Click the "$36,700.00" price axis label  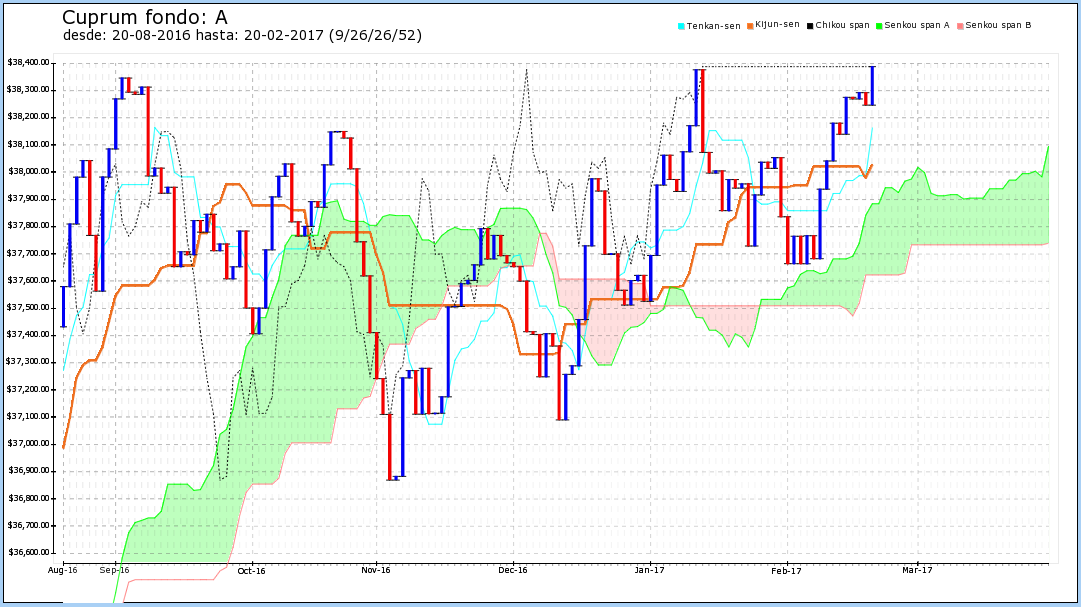tap(28, 525)
